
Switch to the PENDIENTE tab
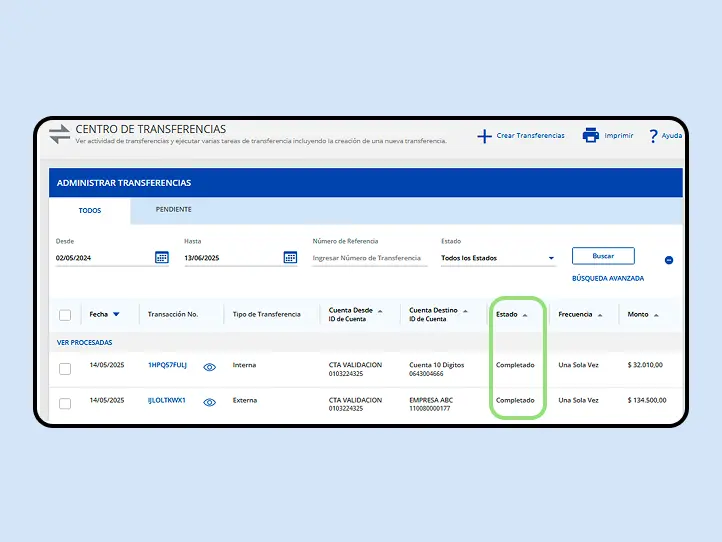(173, 210)
